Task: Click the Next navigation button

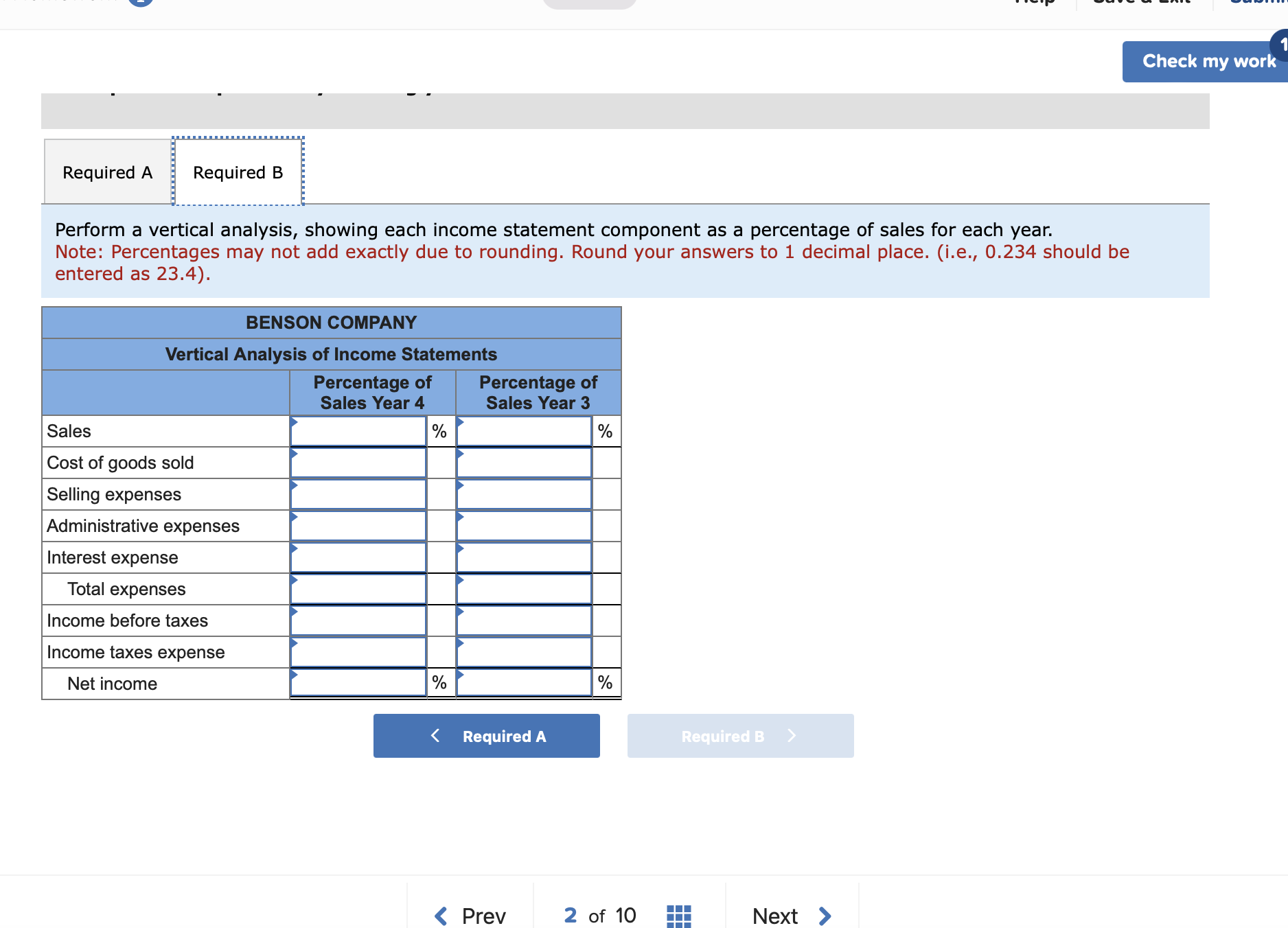Action: tap(774, 916)
